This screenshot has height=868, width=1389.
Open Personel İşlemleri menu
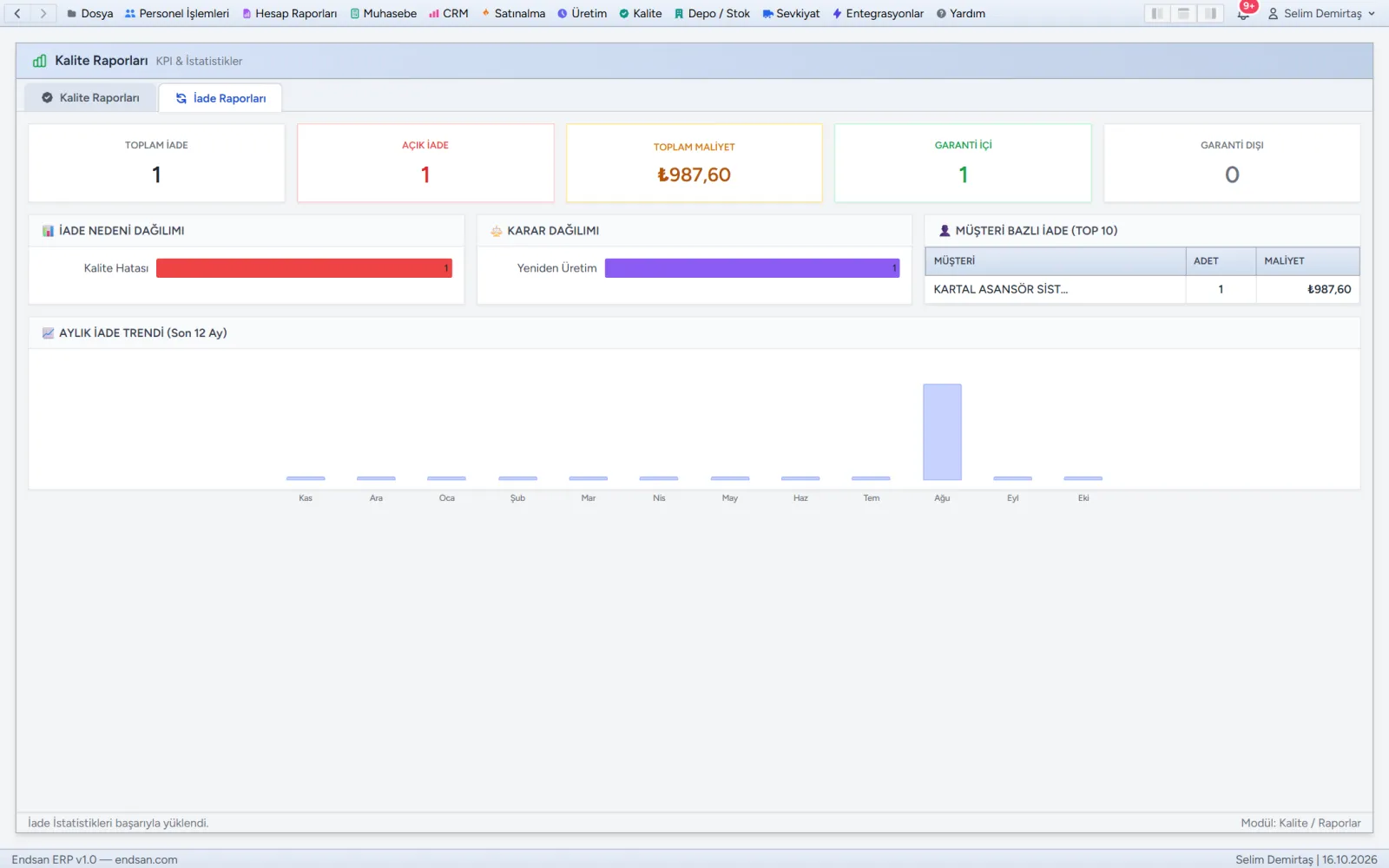177,13
